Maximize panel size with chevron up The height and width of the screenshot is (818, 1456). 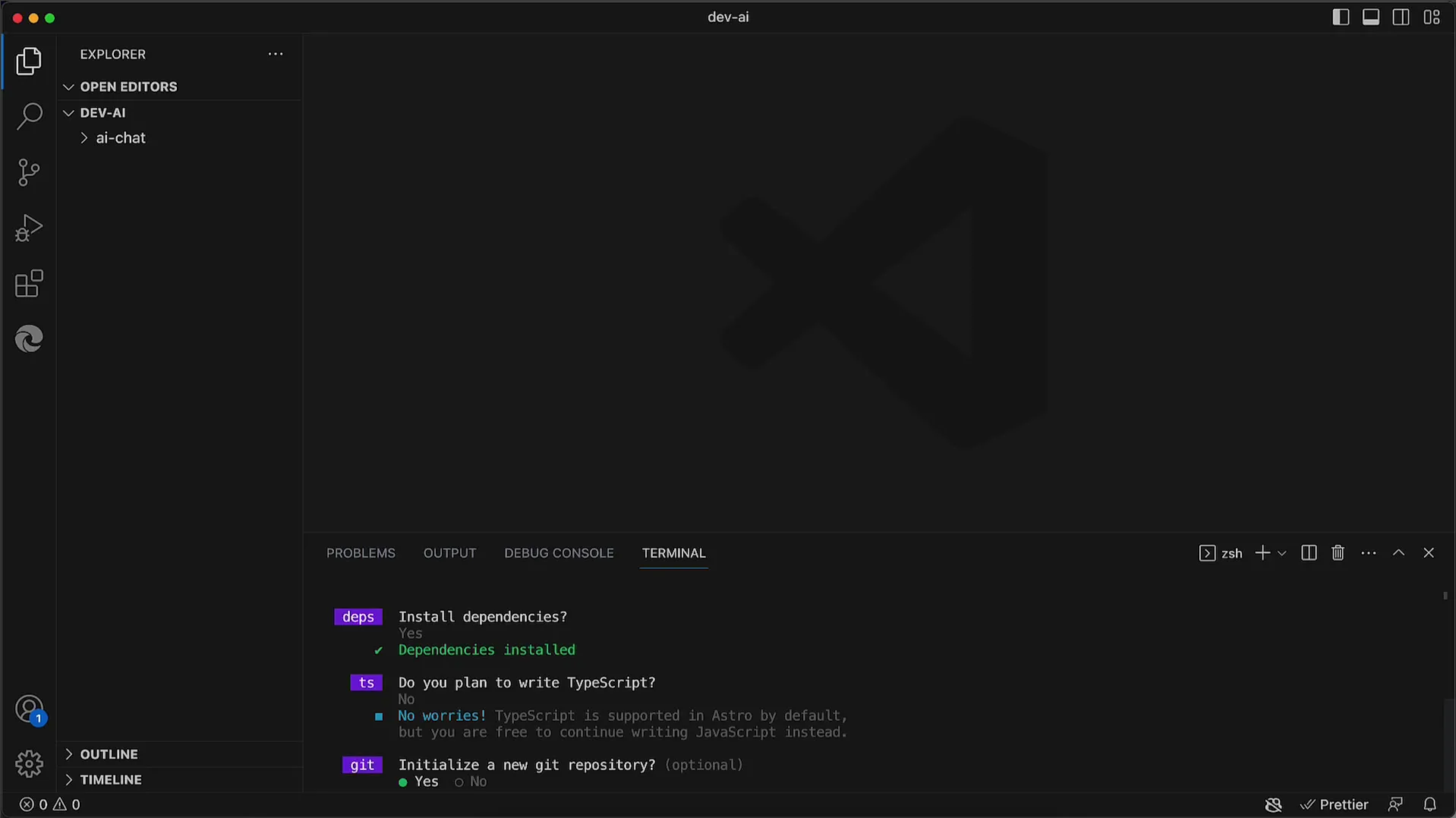1398,553
